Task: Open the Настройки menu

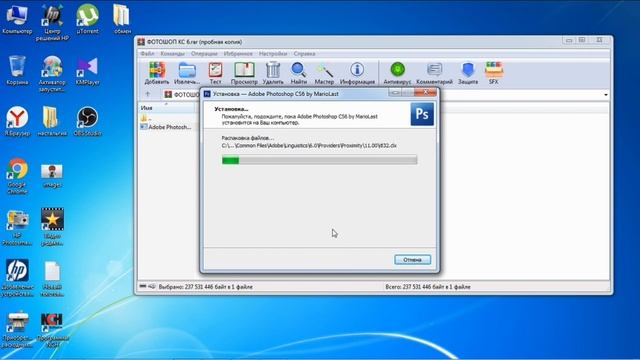Action: (x=273, y=53)
